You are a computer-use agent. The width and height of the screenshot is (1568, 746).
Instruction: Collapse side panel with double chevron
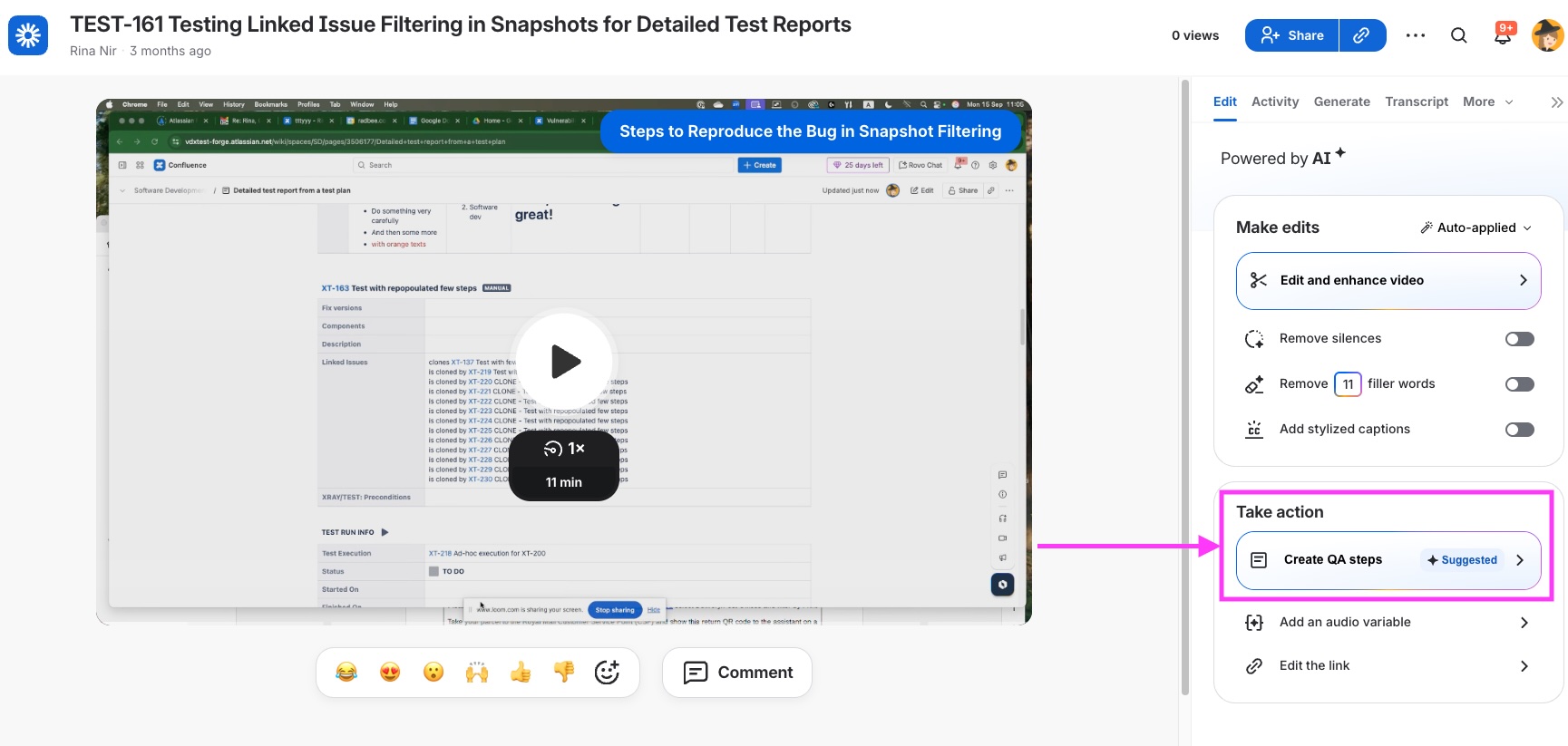point(1556,102)
